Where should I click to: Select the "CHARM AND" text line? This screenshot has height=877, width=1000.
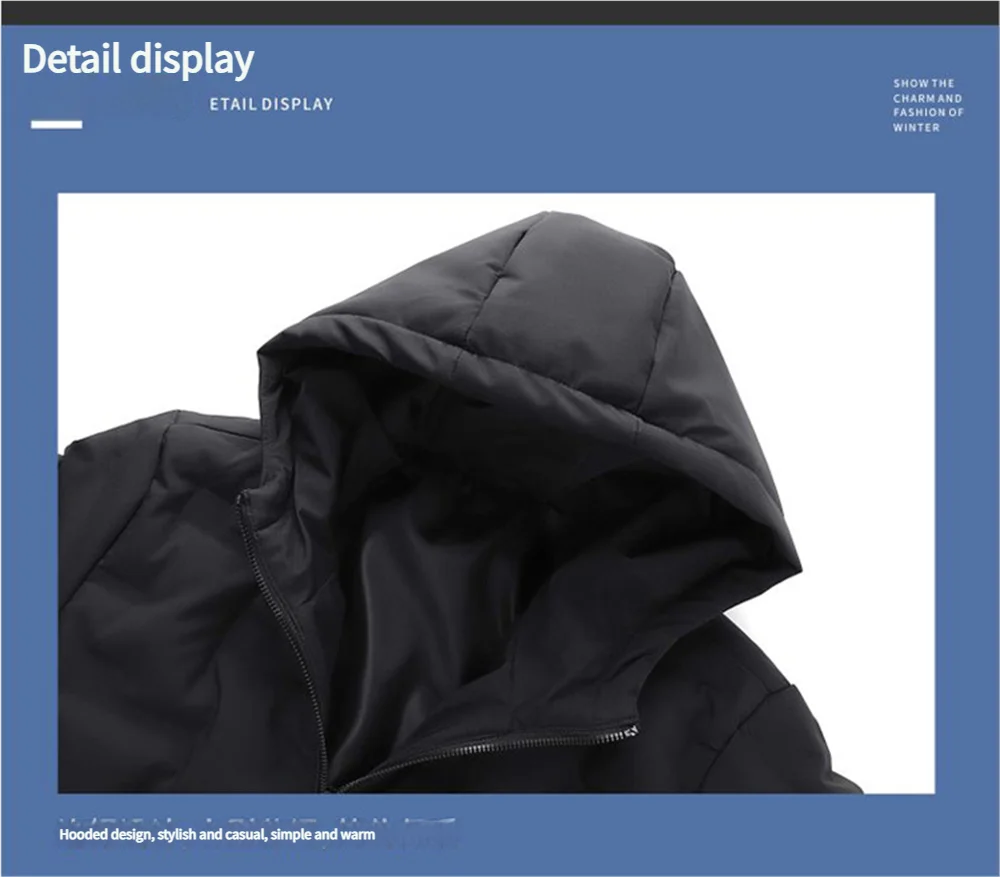[927, 99]
